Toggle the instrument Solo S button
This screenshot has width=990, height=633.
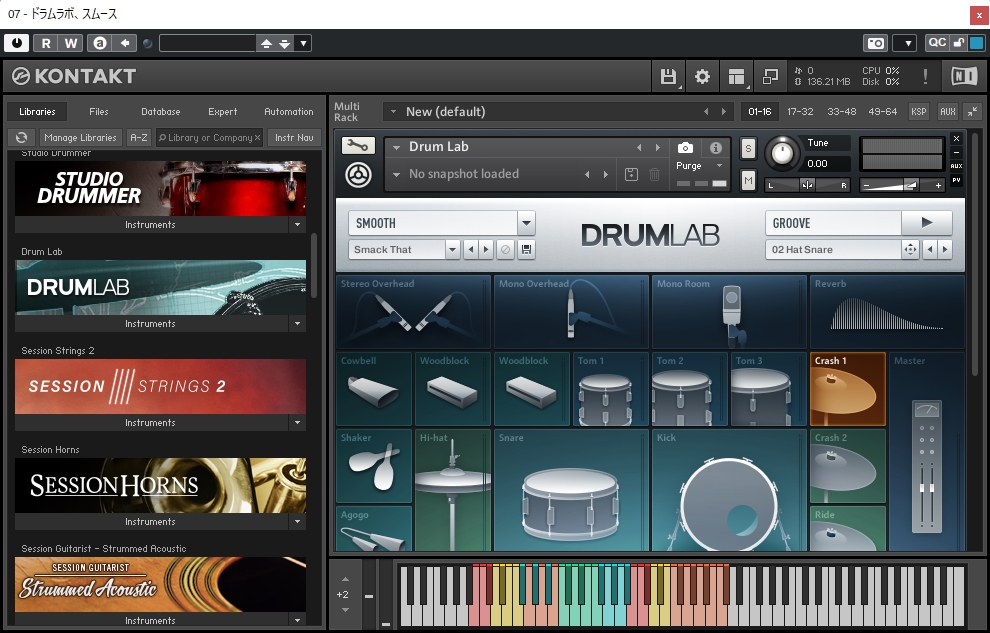pyautogui.click(x=748, y=149)
